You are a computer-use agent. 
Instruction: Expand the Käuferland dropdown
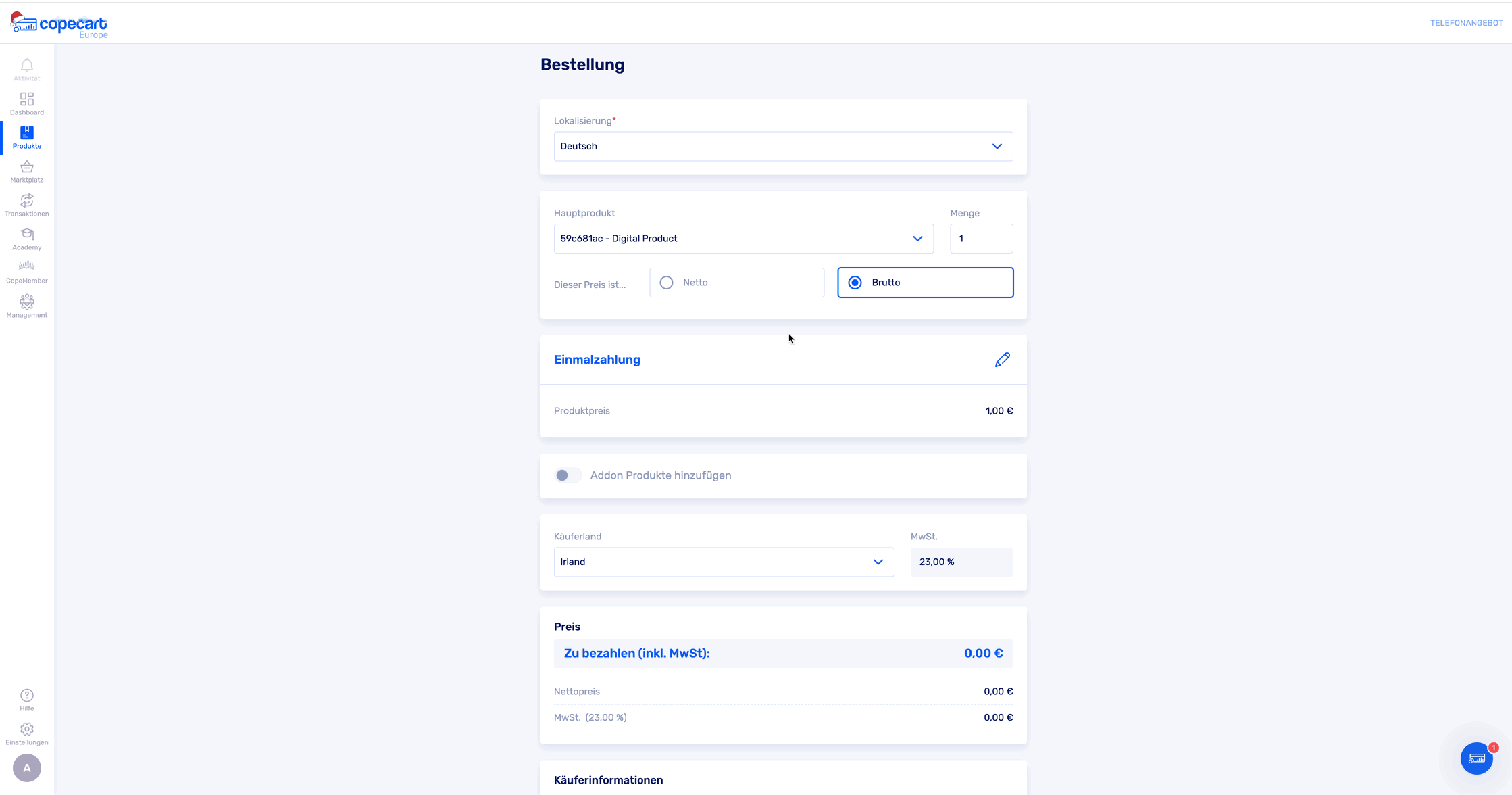[x=724, y=562]
